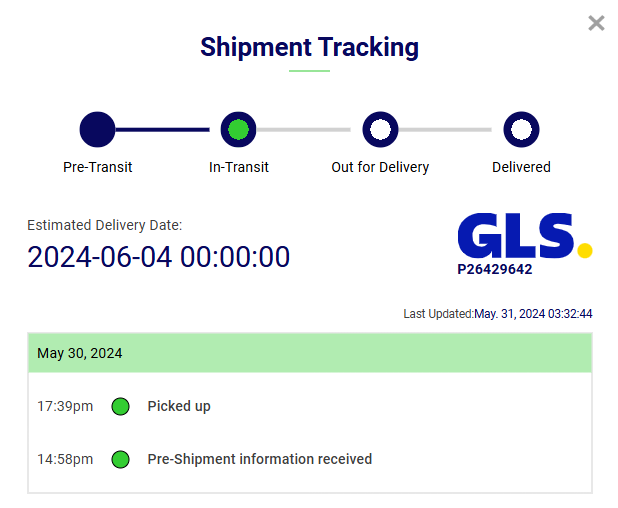Image resolution: width=618 pixels, height=508 pixels.
Task: Click the Delivered step circle
Action: point(521,129)
